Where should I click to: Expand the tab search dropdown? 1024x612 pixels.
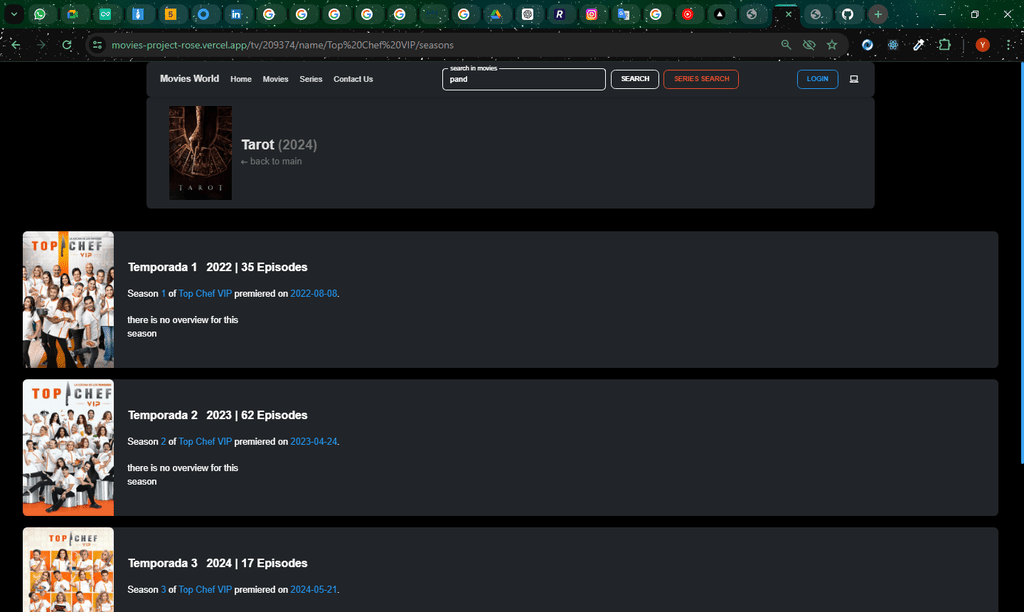(x=14, y=14)
